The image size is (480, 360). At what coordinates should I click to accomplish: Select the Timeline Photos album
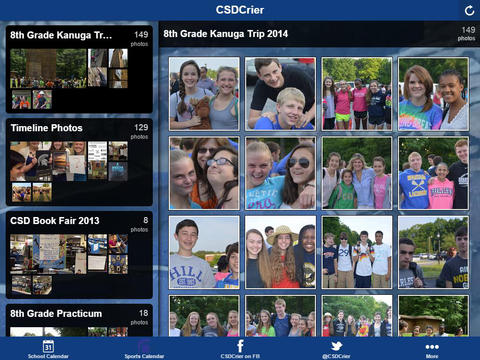(79, 162)
